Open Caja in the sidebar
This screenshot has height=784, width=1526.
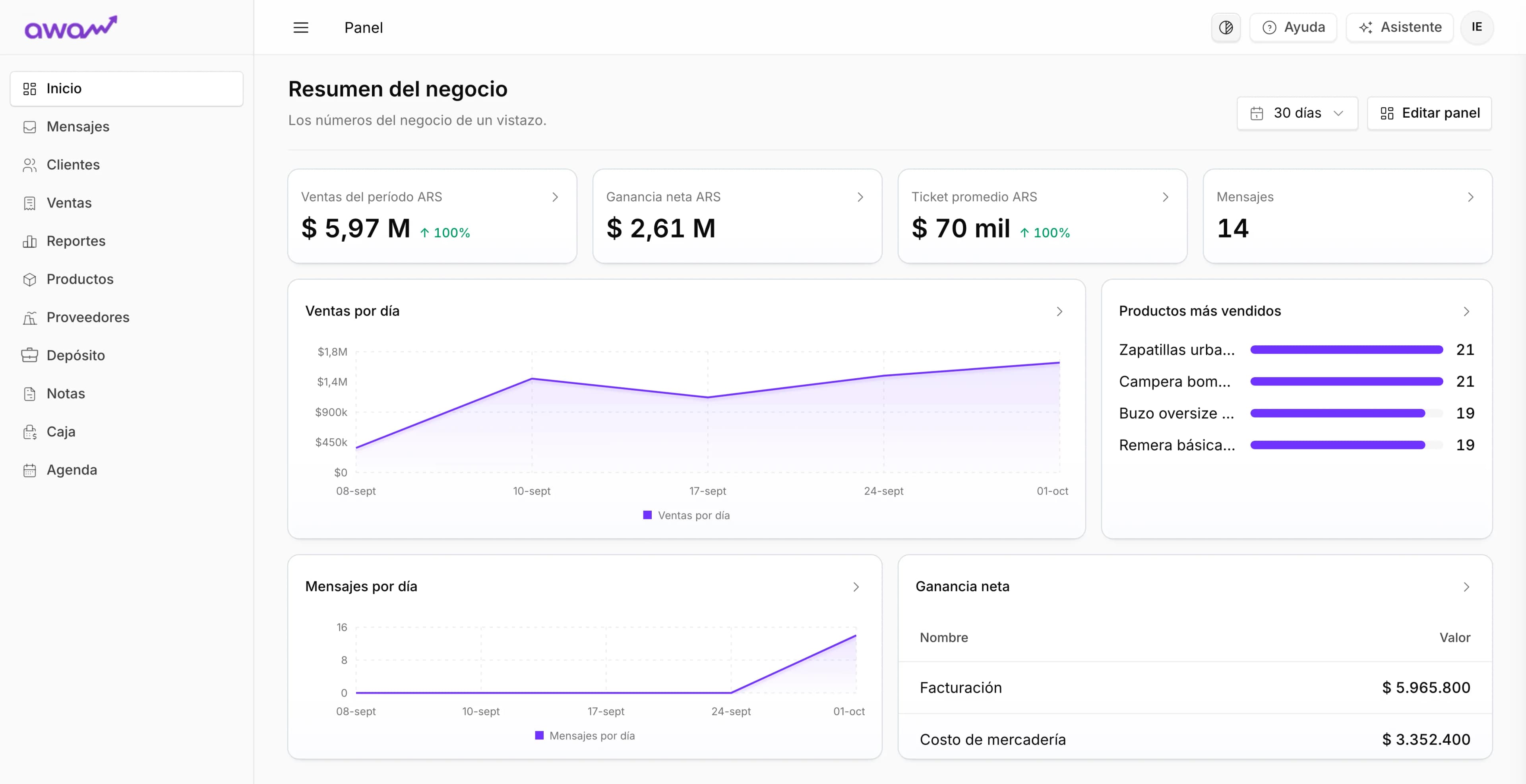[127, 432]
